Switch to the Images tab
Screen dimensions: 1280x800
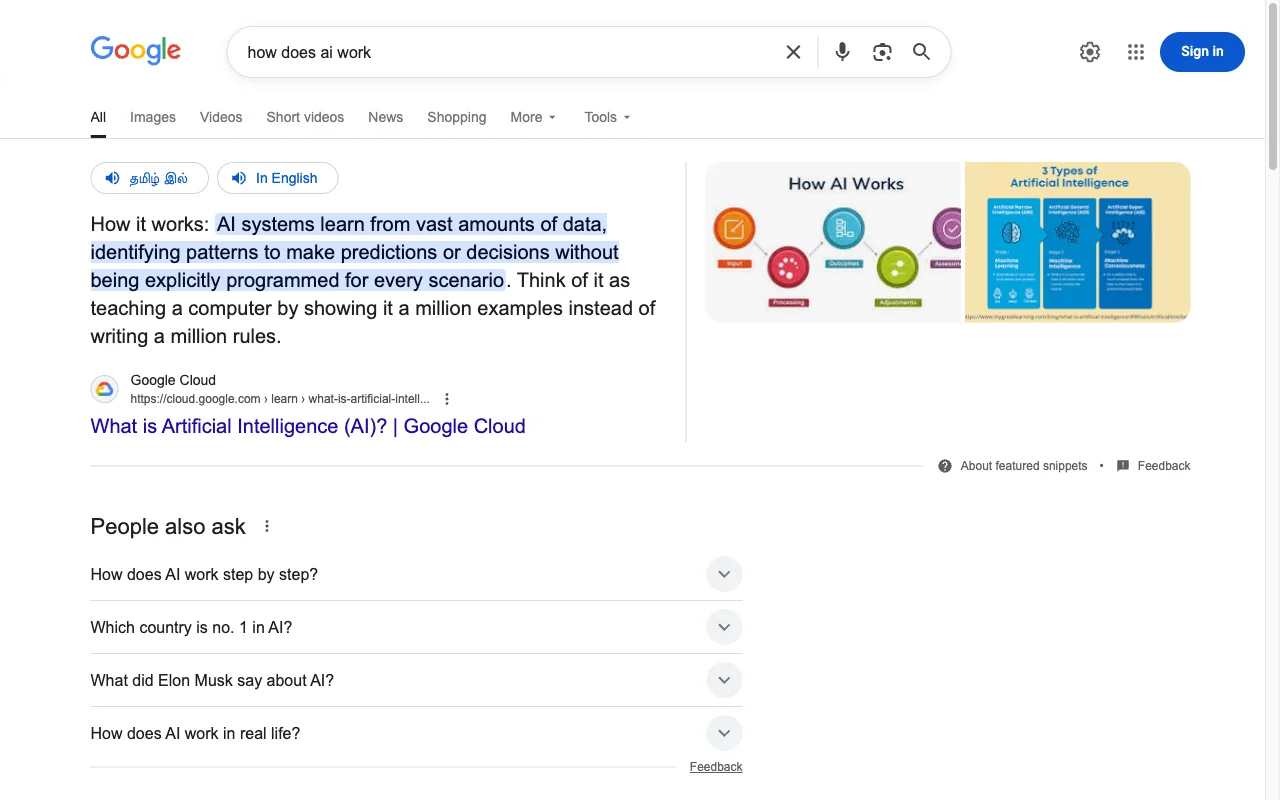(152, 117)
